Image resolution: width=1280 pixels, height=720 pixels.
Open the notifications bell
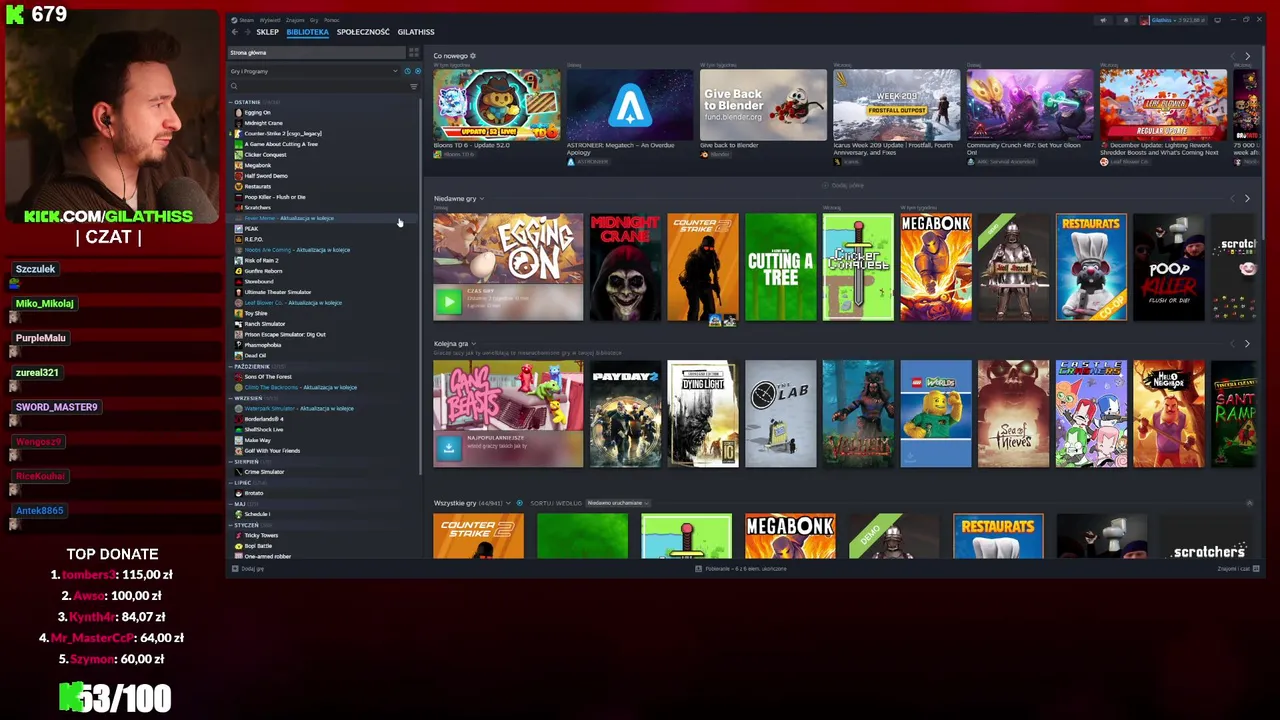(1125, 20)
